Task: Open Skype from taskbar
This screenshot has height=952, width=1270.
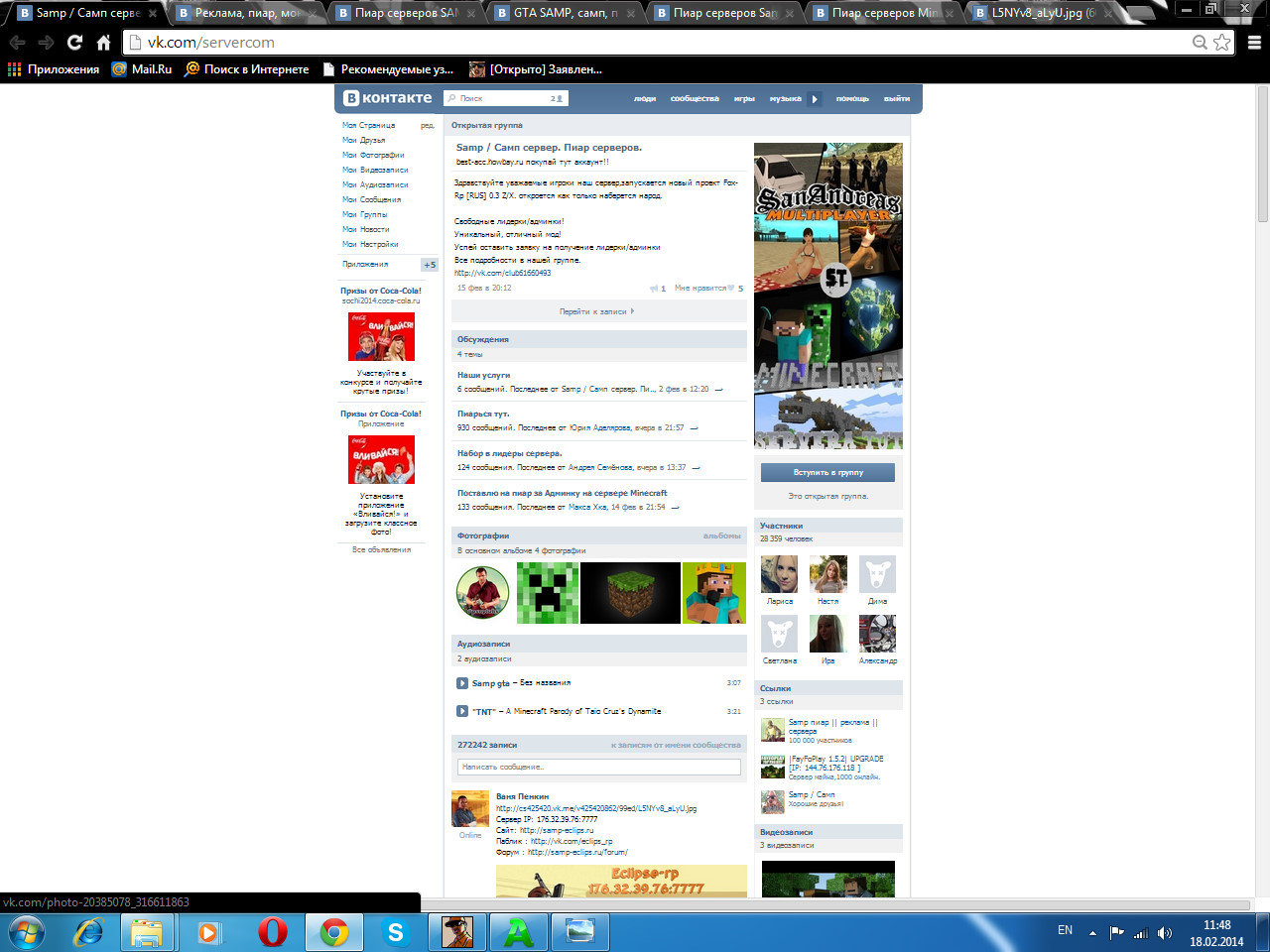Action: [x=395, y=932]
